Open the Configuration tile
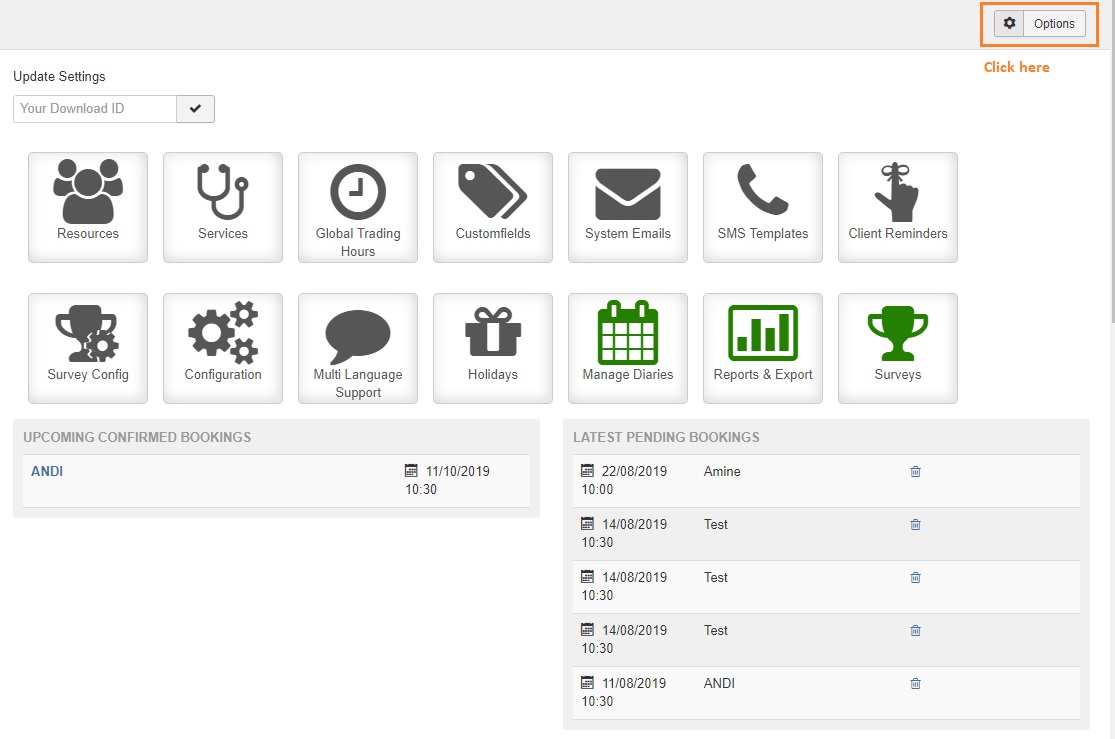The height and width of the screenshot is (739, 1115). 222,348
